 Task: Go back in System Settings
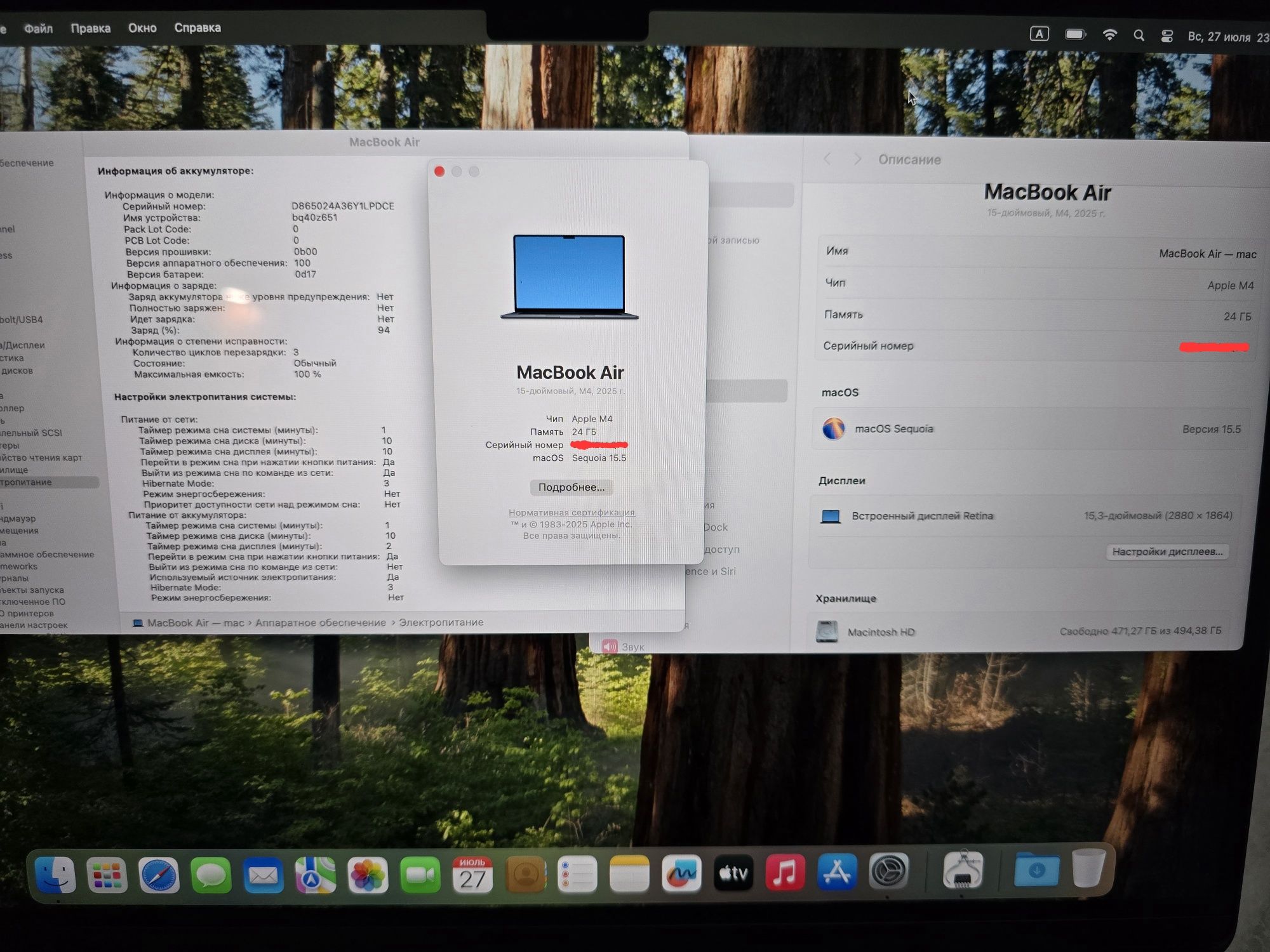[x=827, y=159]
